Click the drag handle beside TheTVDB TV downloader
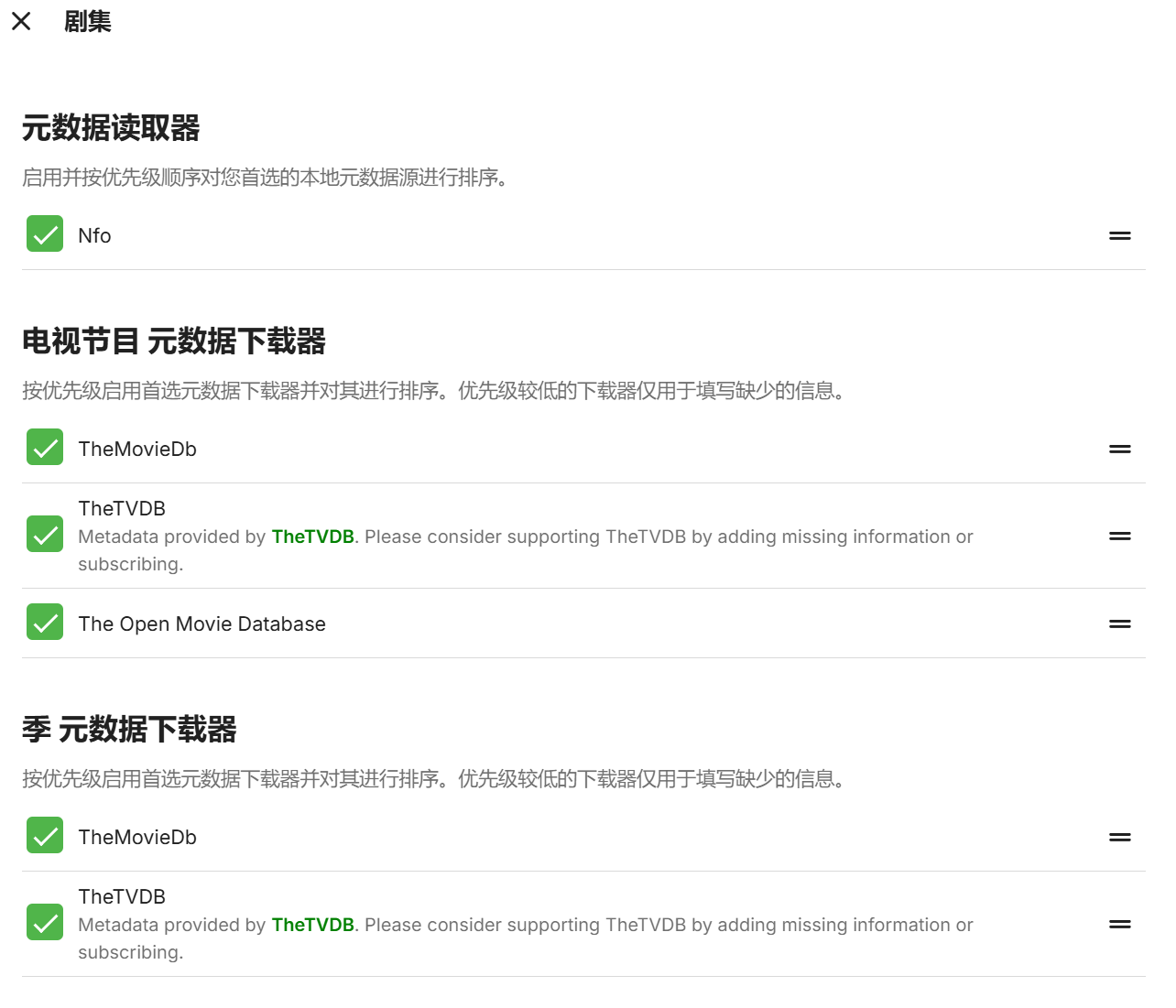The image size is (1176, 1008). pos(1120,536)
